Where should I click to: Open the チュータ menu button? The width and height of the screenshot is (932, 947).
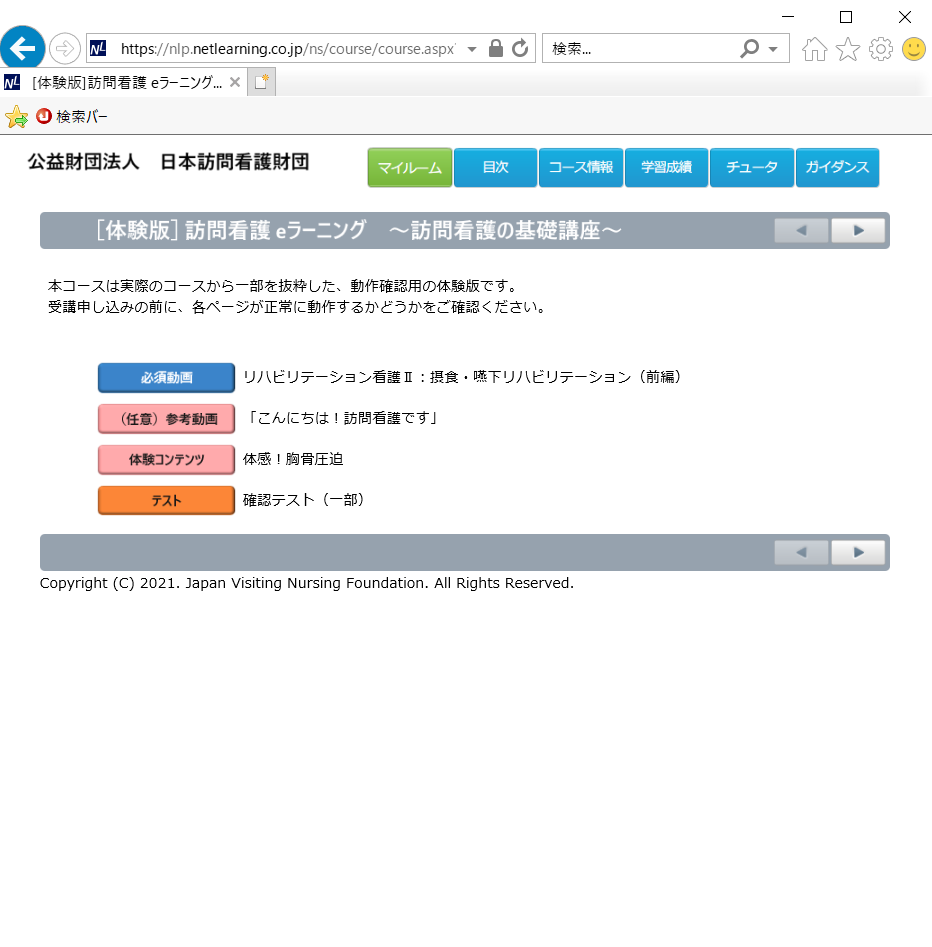coord(751,167)
